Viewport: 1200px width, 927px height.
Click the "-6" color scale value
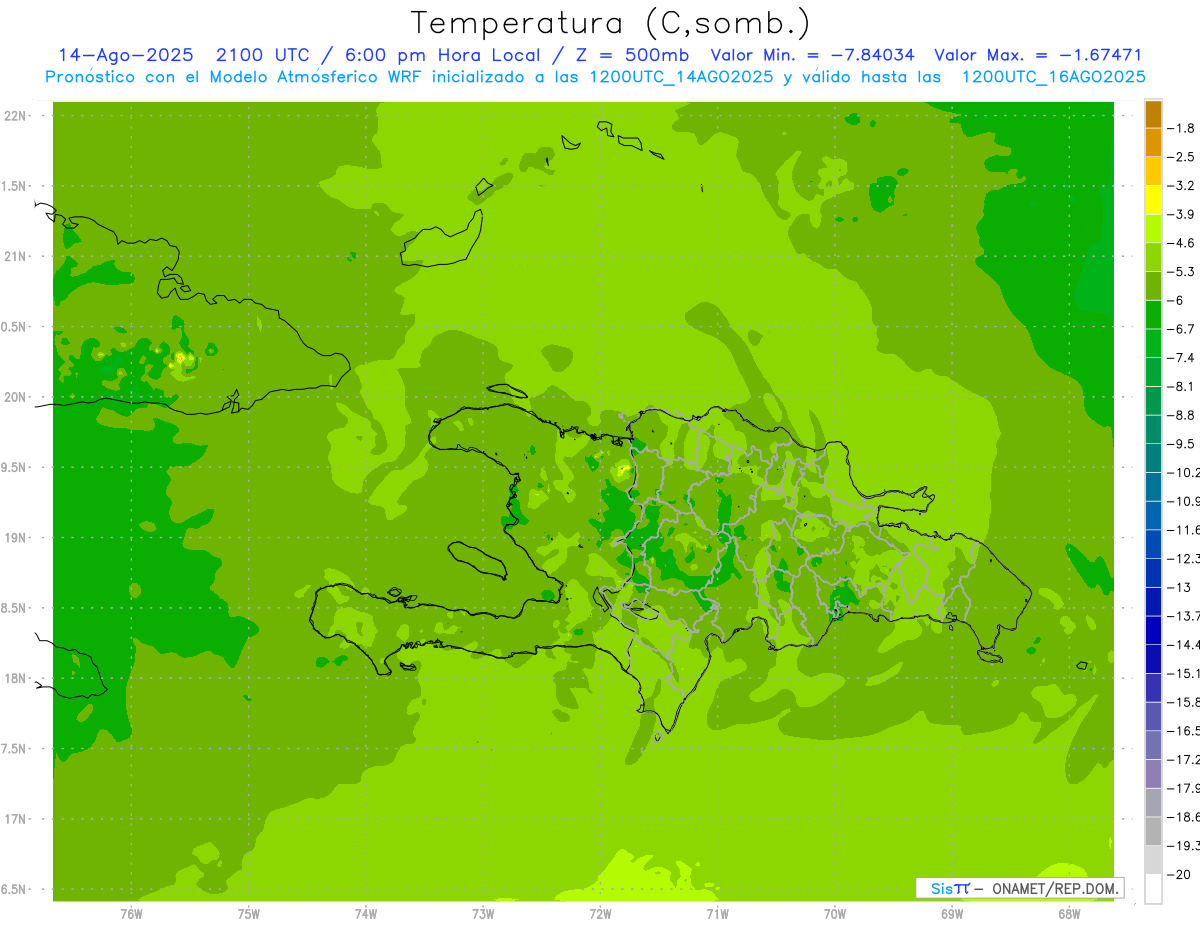tap(1177, 300)
